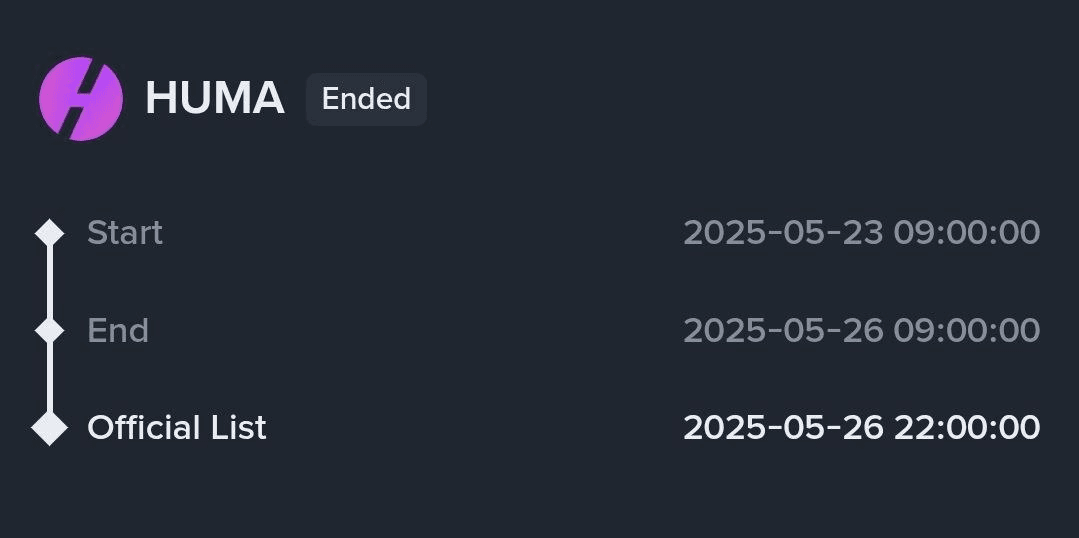
Task: Select the Start diamond timeline marker
Action: (50, 233)
